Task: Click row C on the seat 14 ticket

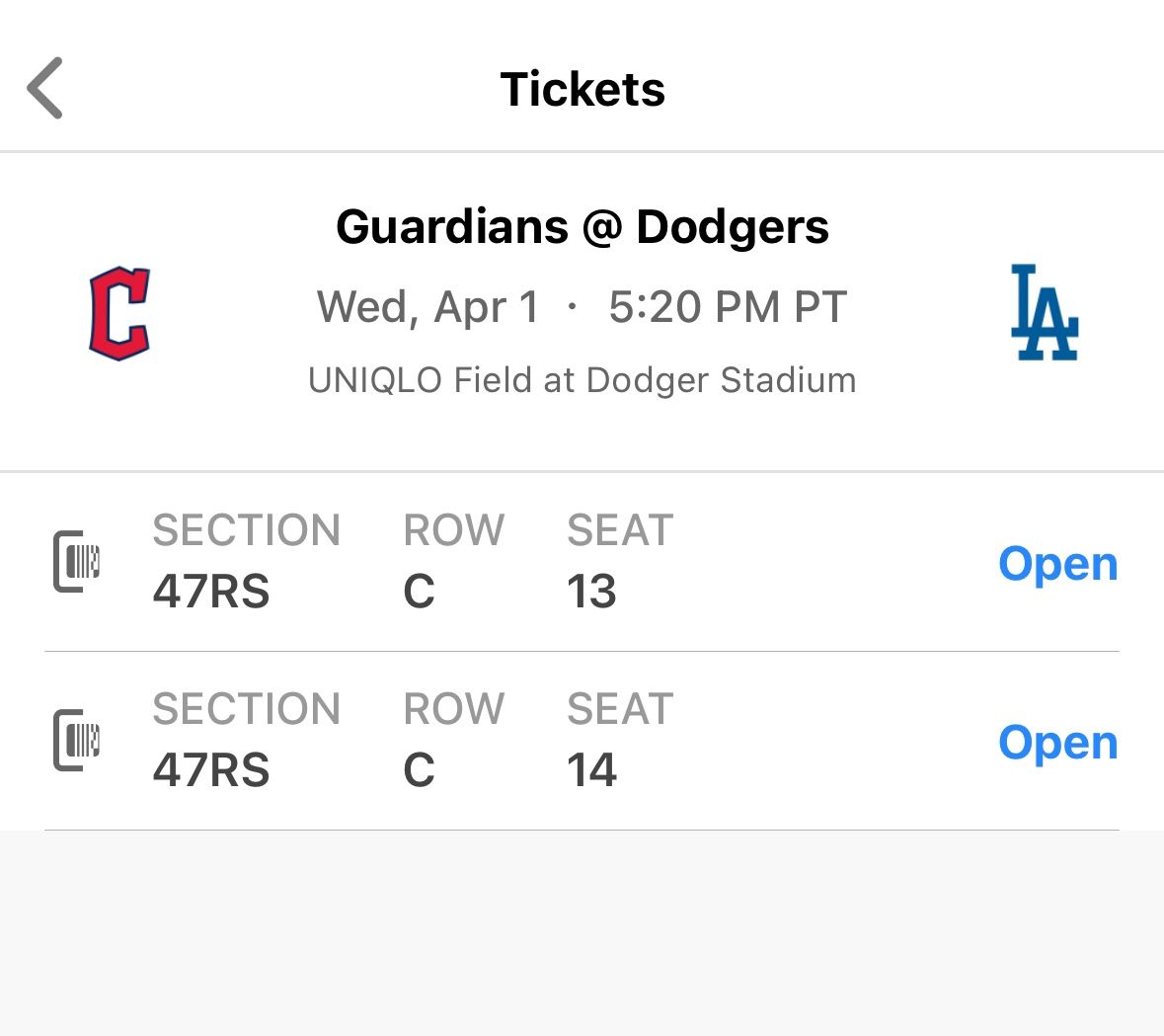Action: point(419,770)
